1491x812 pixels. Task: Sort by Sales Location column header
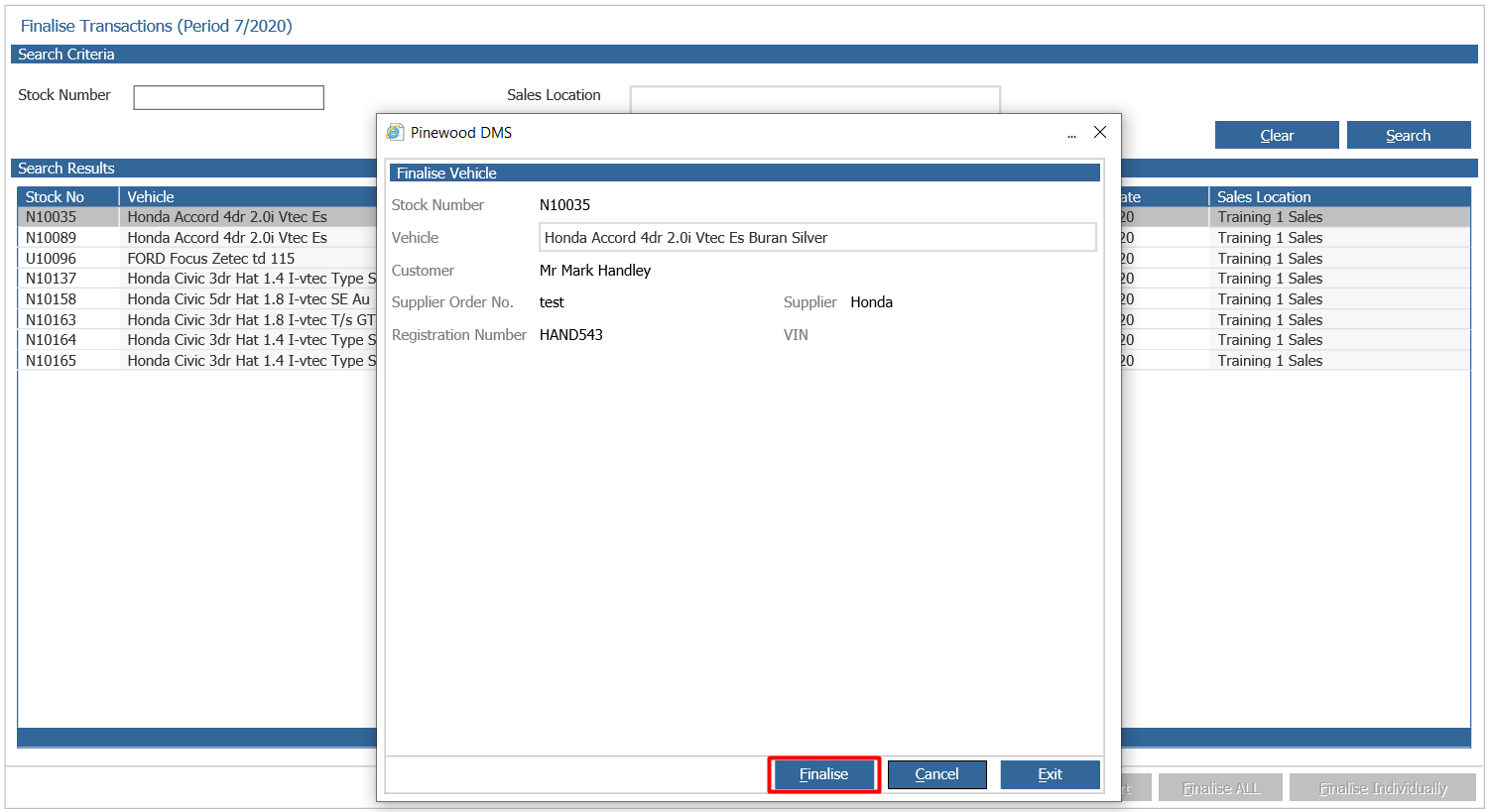click(x=1339, y=196)
